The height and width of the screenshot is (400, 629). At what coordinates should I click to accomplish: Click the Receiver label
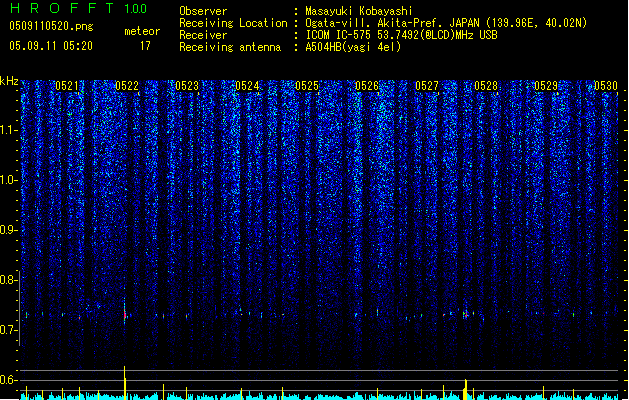203,35
